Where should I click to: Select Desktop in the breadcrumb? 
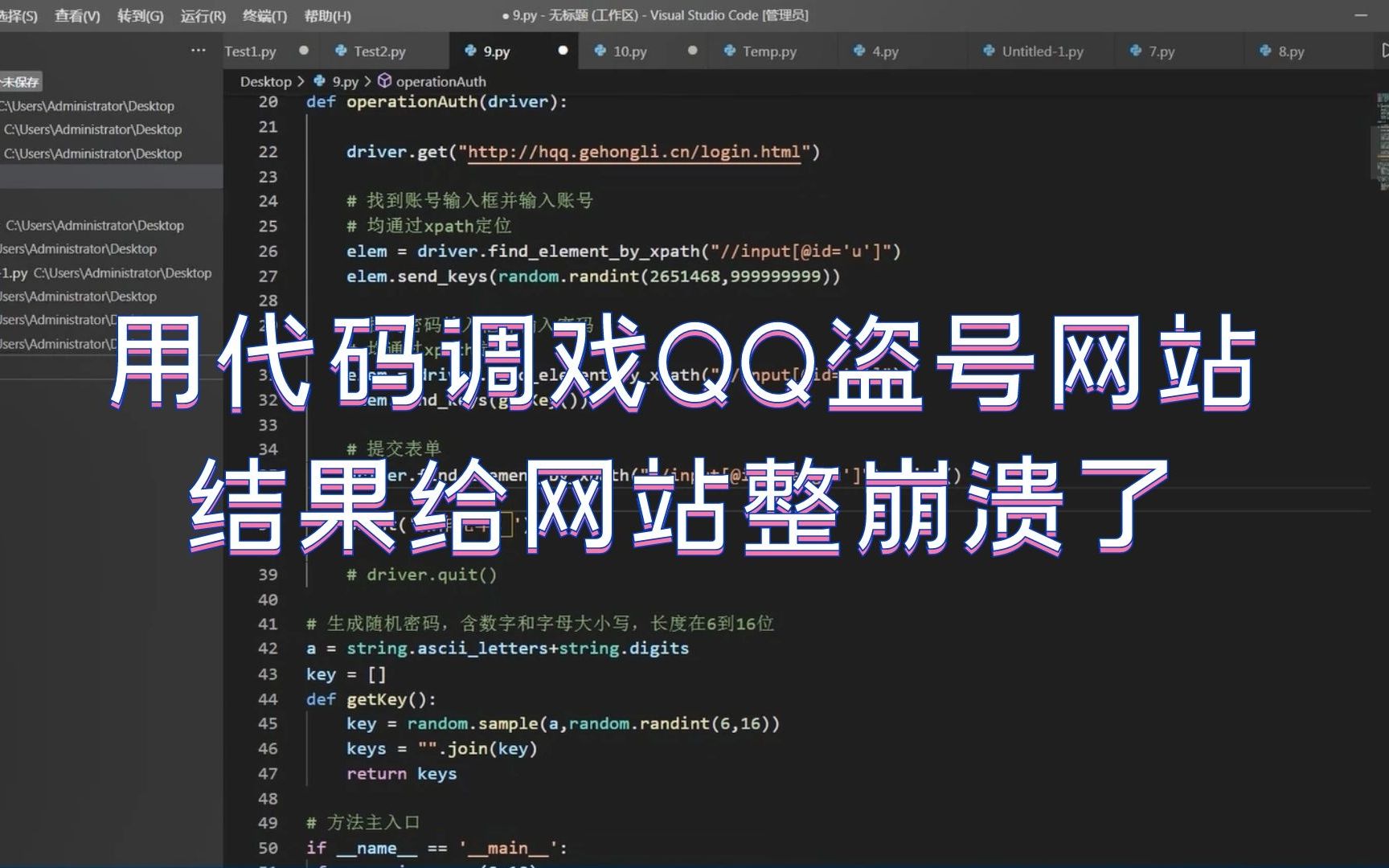tap(265, 81)
